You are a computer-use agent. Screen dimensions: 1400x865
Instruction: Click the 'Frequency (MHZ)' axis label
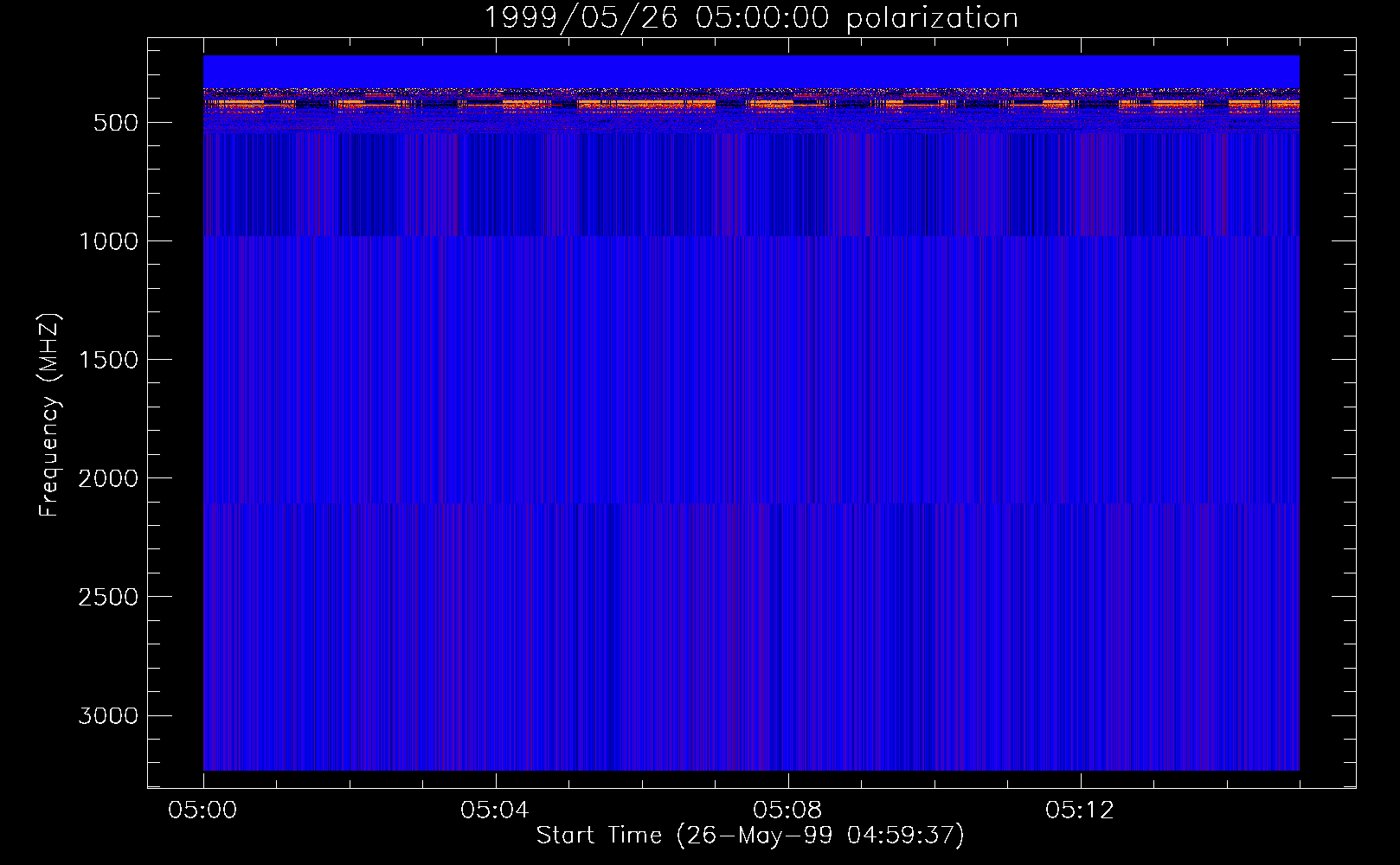[x=49, y=415]
